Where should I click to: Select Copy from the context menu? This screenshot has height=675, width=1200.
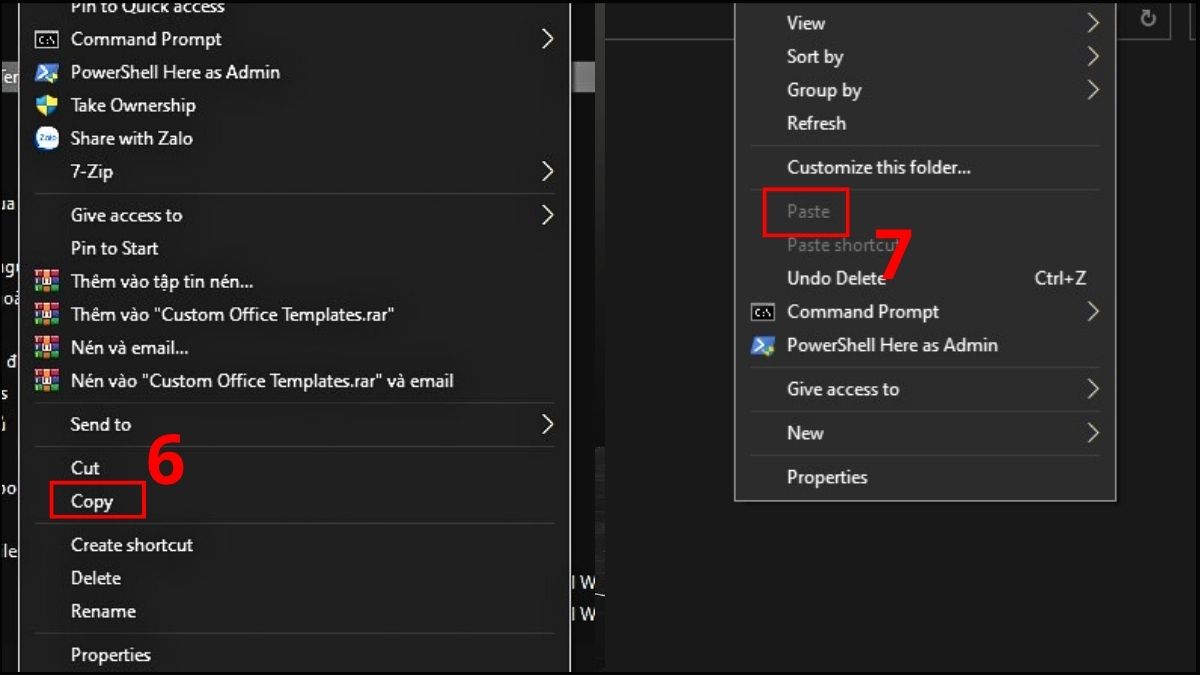coord(92,501)
